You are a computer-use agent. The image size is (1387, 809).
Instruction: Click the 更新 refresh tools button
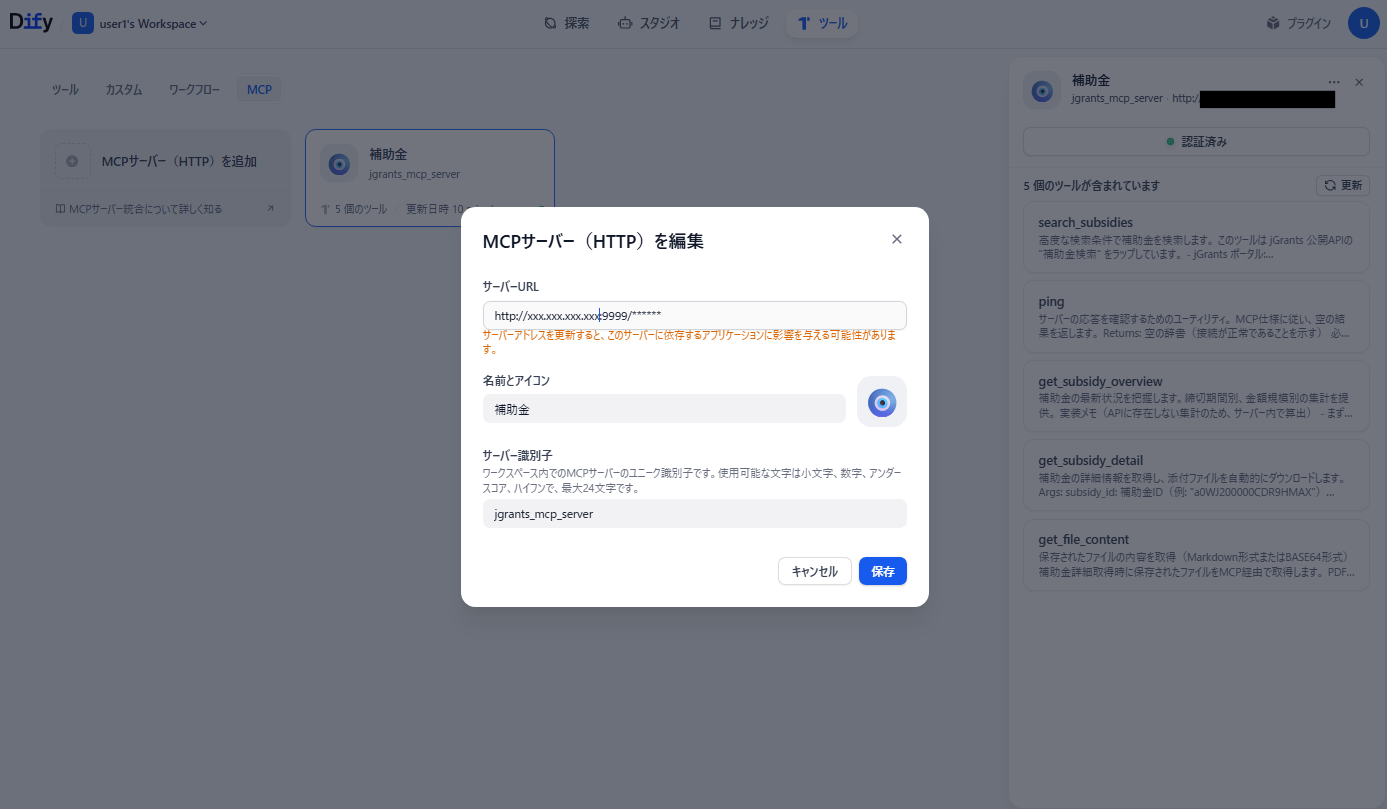[1343, 185]
